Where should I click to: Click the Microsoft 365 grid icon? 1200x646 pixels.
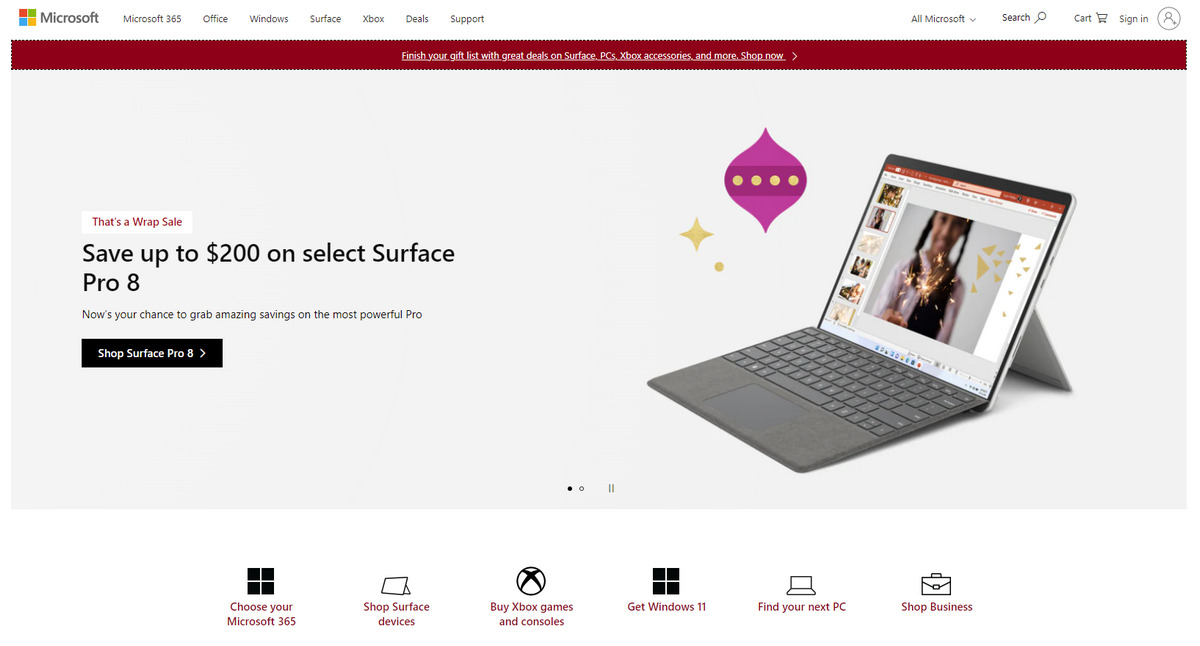point(261,581)
